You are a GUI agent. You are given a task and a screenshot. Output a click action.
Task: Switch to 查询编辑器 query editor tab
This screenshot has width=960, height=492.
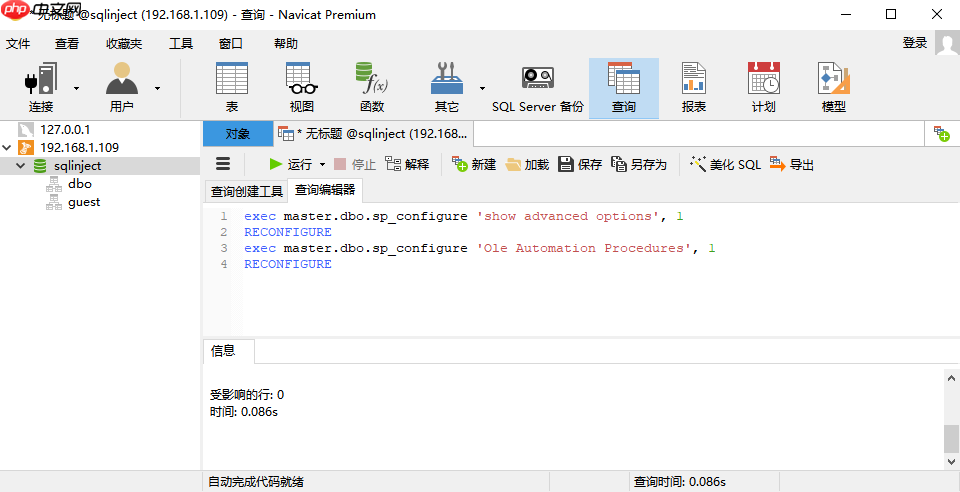(x=325, y=190)
